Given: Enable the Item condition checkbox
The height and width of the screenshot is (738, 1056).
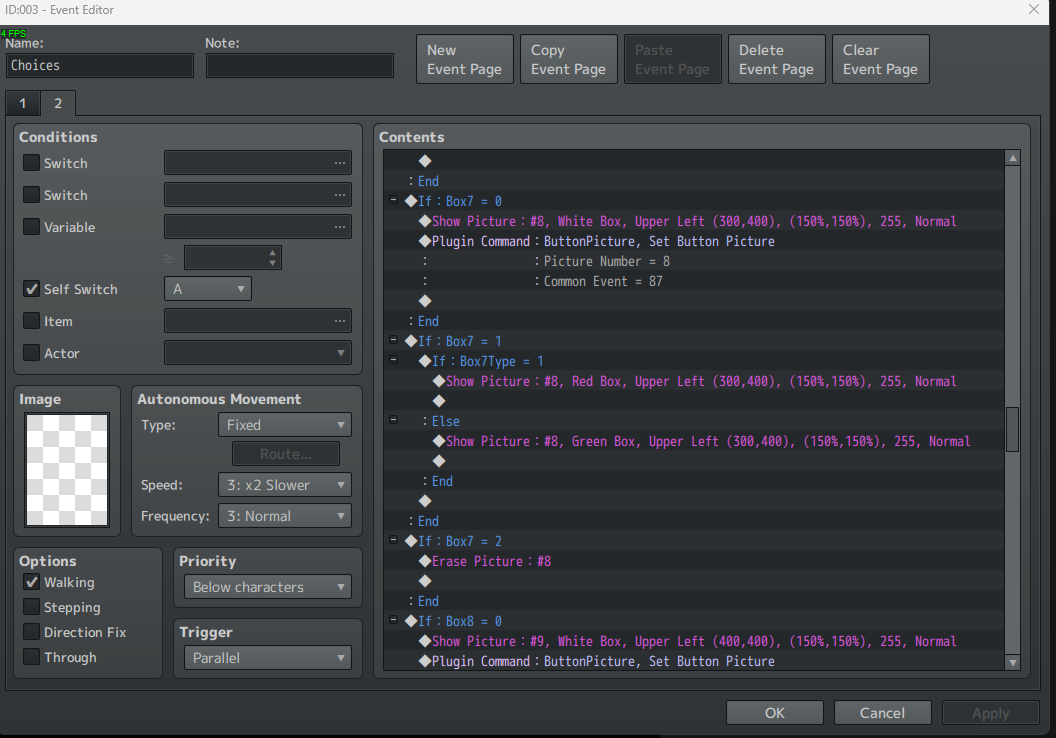Looking at the screenshot, I should coord(31,321).
